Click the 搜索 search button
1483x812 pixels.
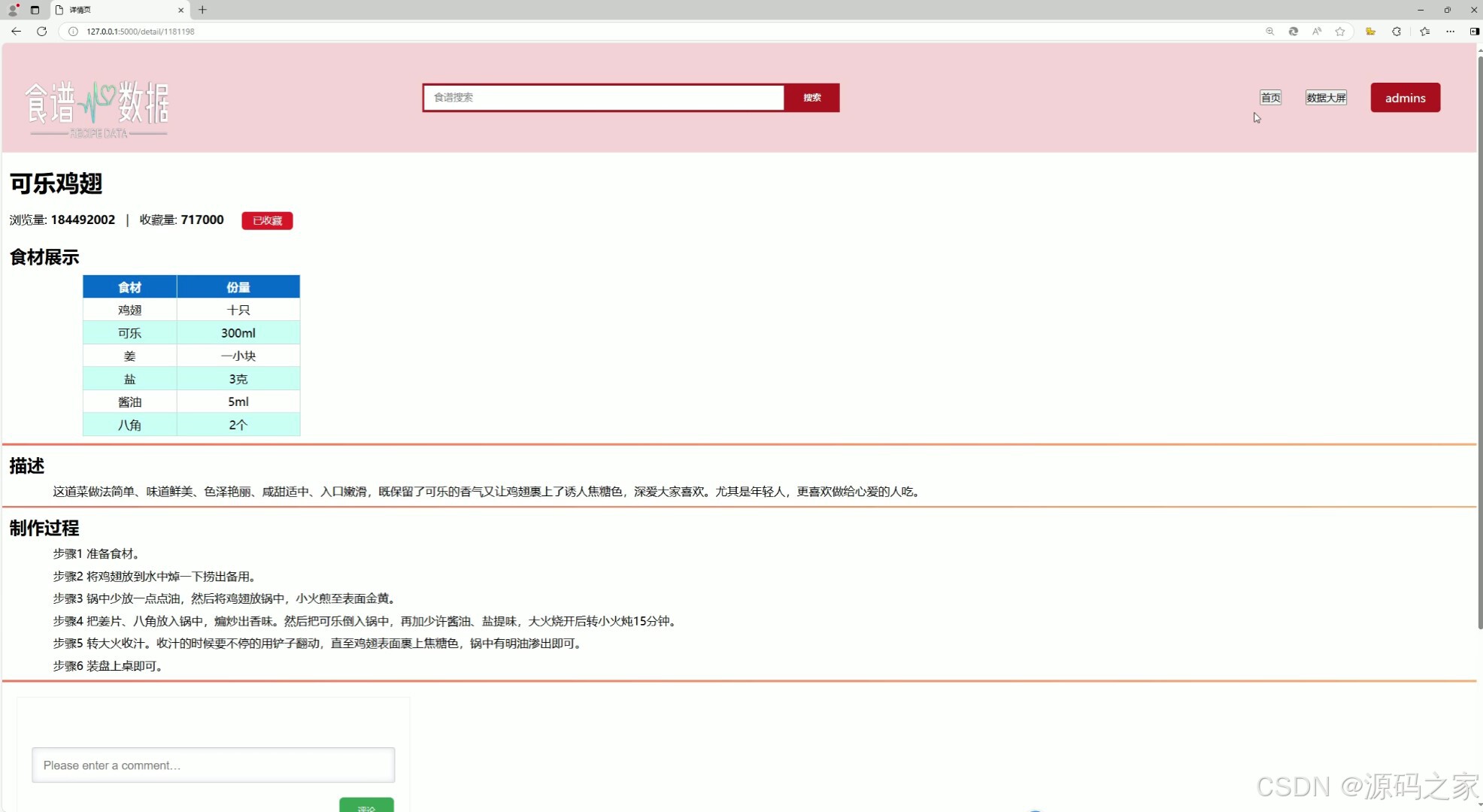pyautogui.click(x=811, y=97)
